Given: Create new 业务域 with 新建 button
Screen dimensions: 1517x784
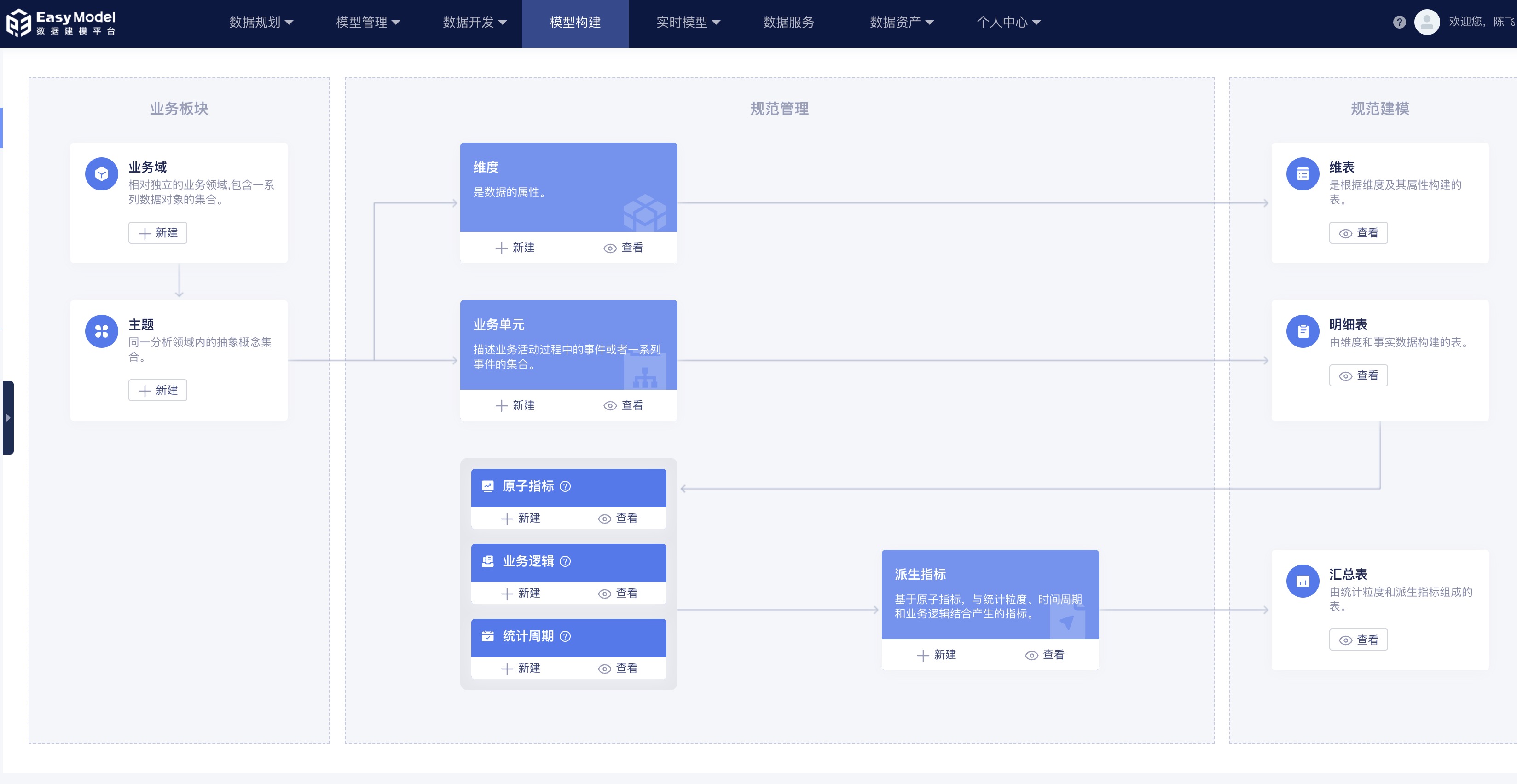Looking at the screenshot, I should 158,233.
